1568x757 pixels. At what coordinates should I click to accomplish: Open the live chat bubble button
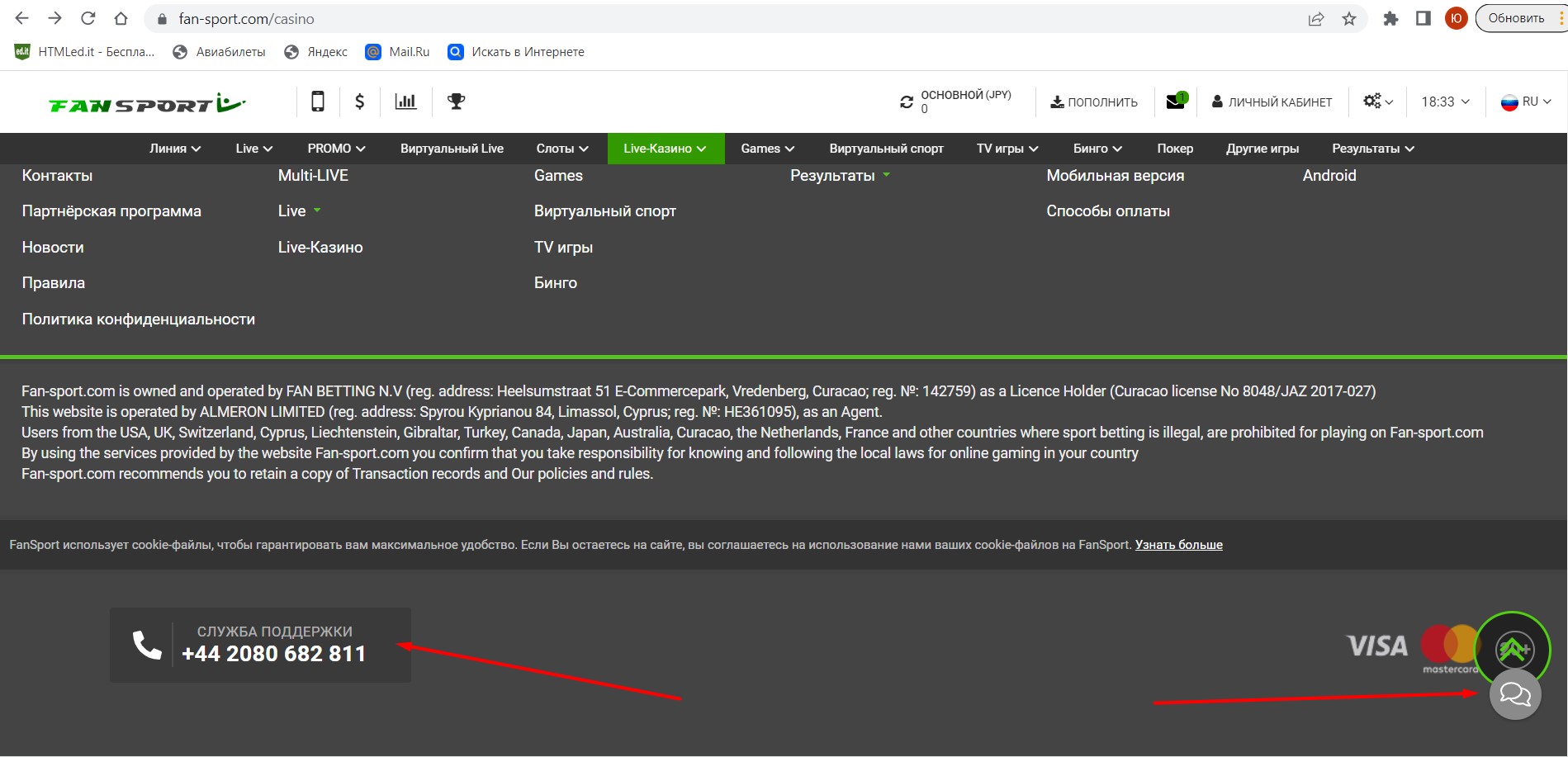click(1514, 694)
